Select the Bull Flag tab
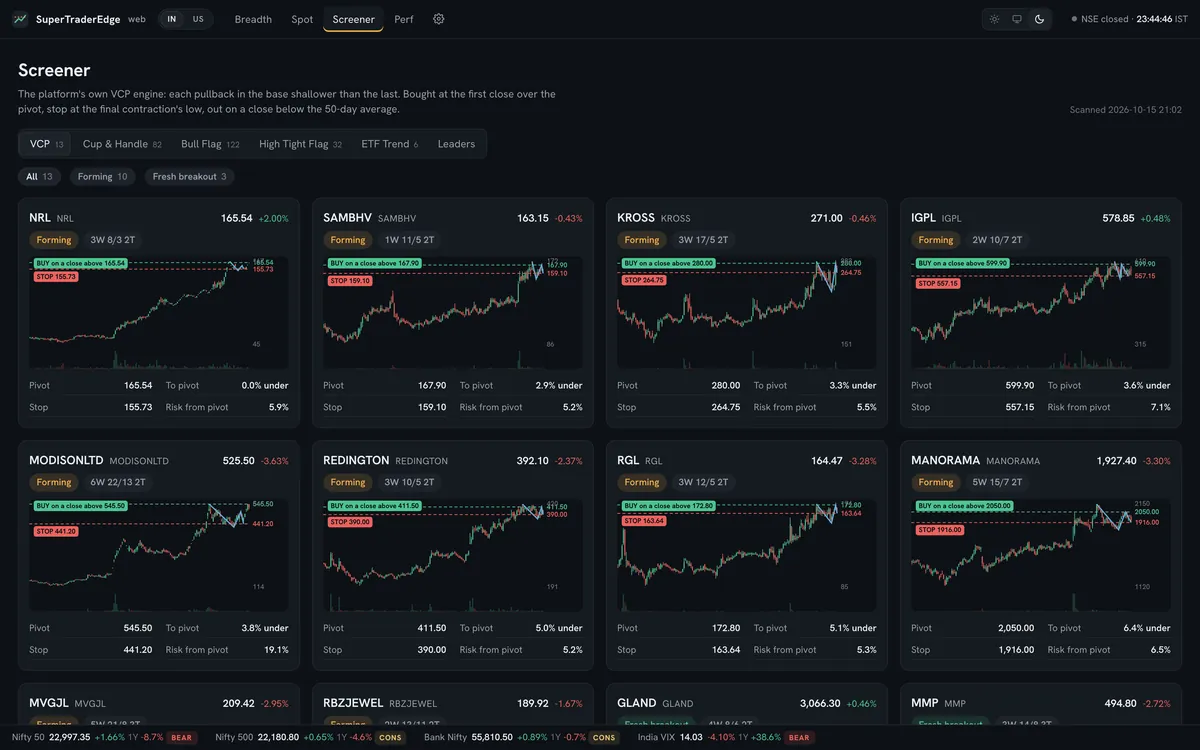 coord(210,144)
